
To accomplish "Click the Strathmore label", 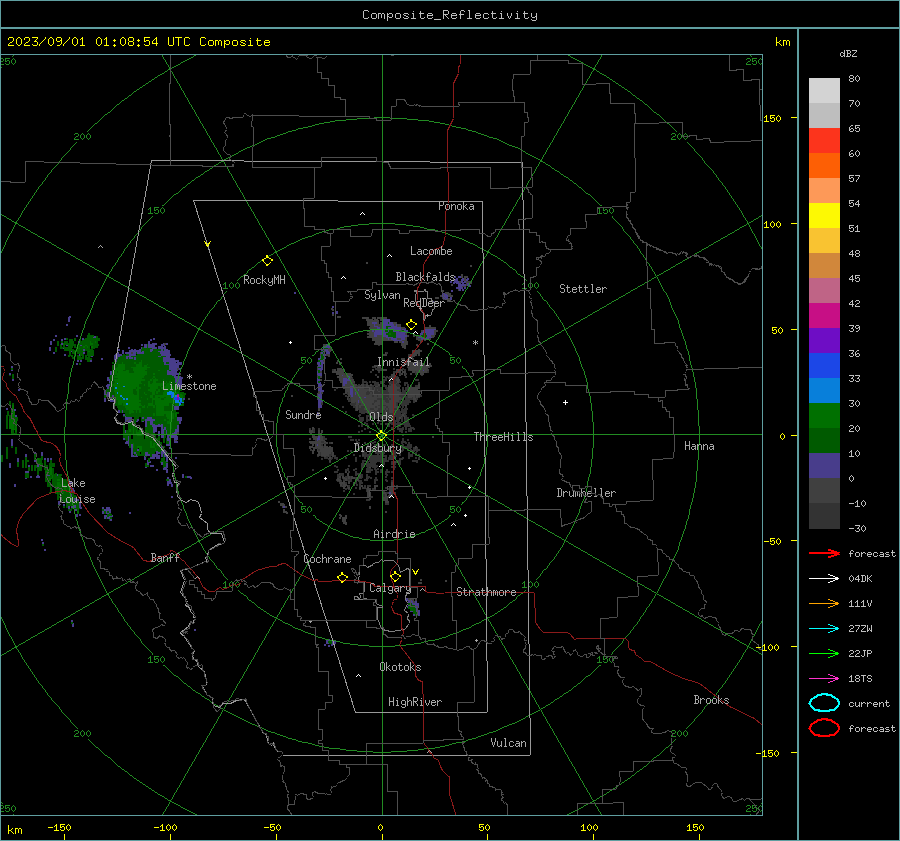I will (486, 592).
